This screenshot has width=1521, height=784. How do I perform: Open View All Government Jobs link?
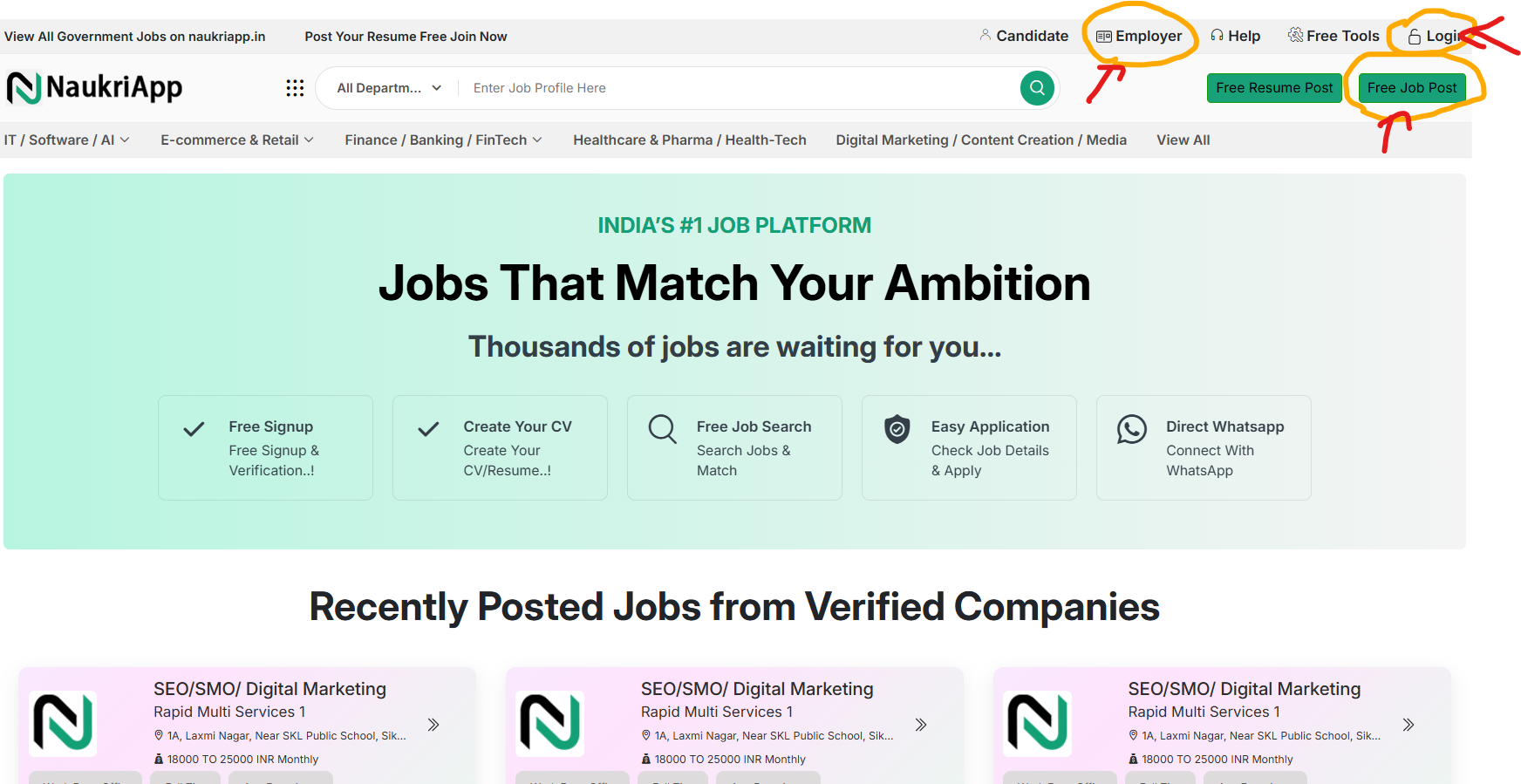click(135, 37)
